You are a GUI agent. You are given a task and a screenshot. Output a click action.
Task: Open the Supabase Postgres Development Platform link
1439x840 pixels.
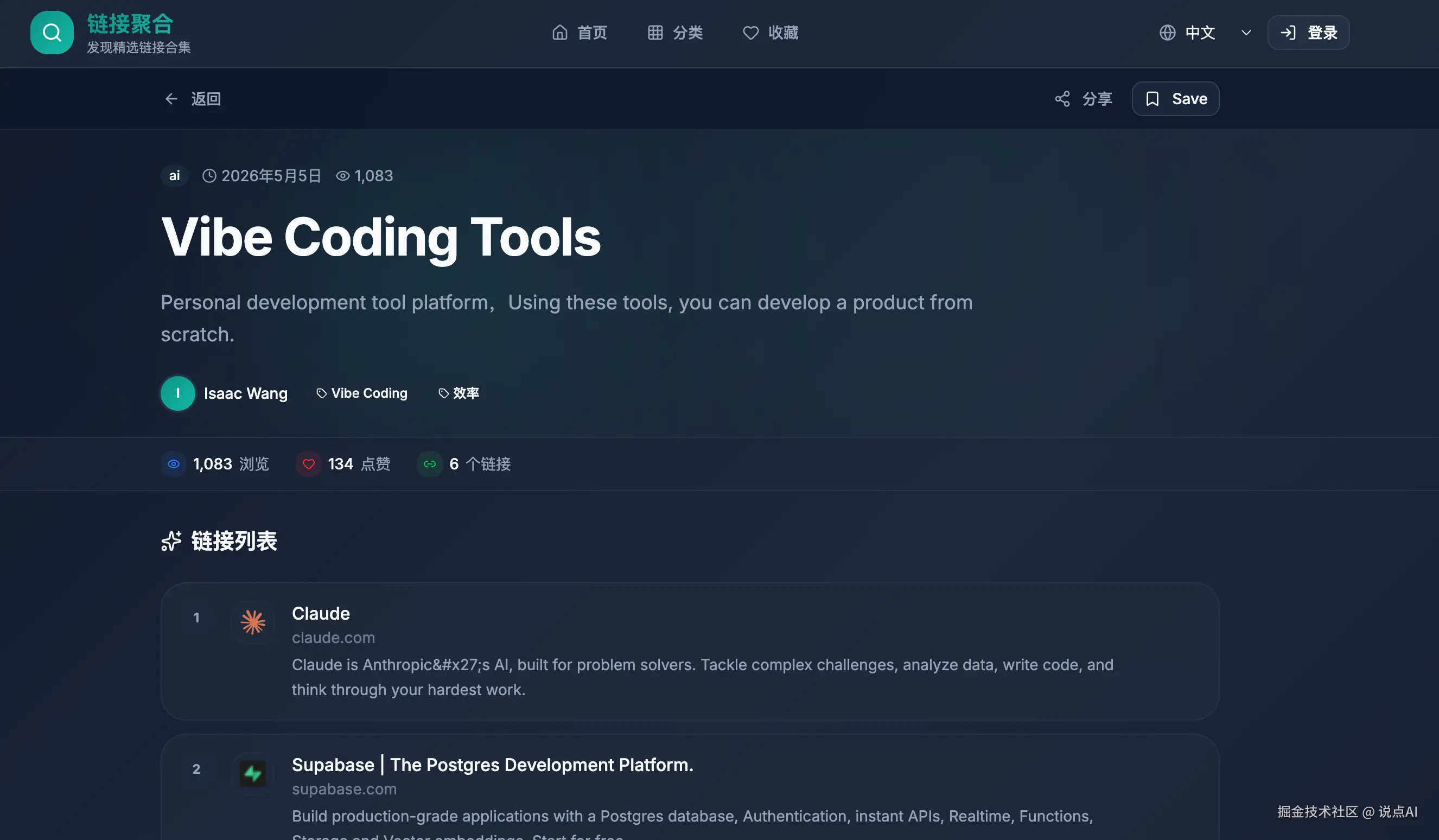[493, 765]
